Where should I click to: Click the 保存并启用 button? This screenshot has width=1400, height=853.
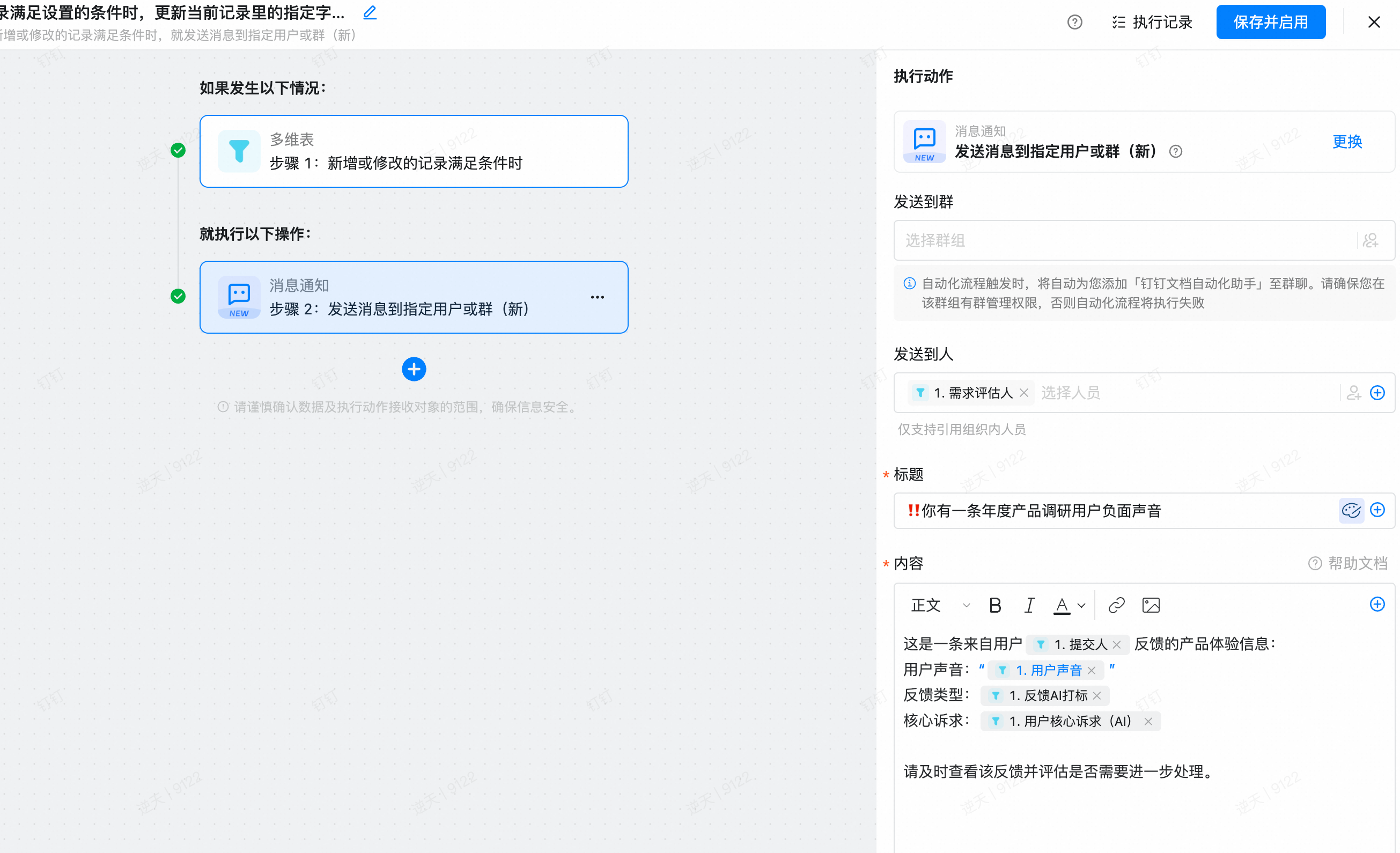tap(1270, 22)
